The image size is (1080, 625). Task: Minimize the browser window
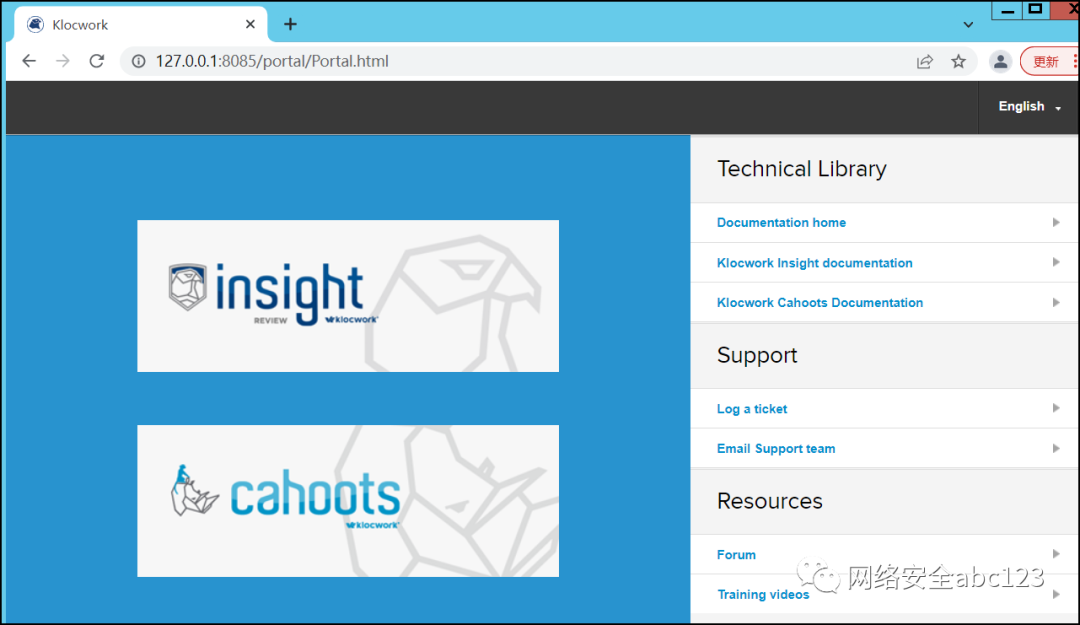[1007, 10]
